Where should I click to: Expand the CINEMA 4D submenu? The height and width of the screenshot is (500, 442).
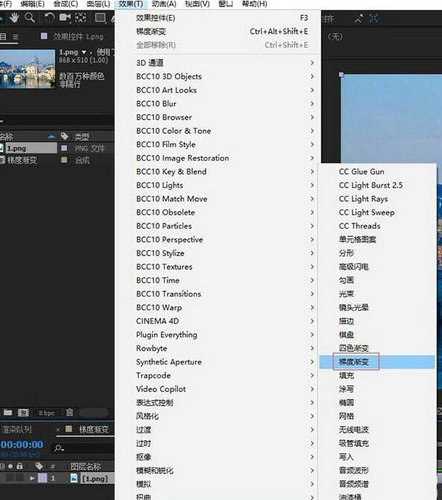[x=218, y=321]
